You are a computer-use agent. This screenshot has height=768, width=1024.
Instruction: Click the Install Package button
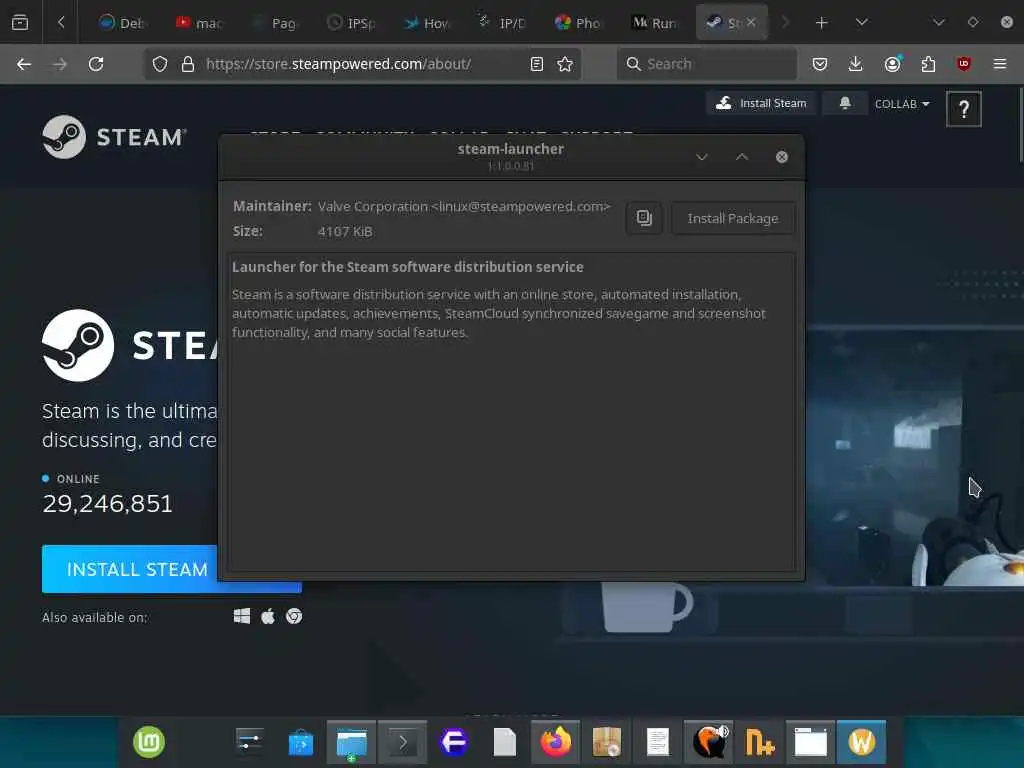[733, 218]
